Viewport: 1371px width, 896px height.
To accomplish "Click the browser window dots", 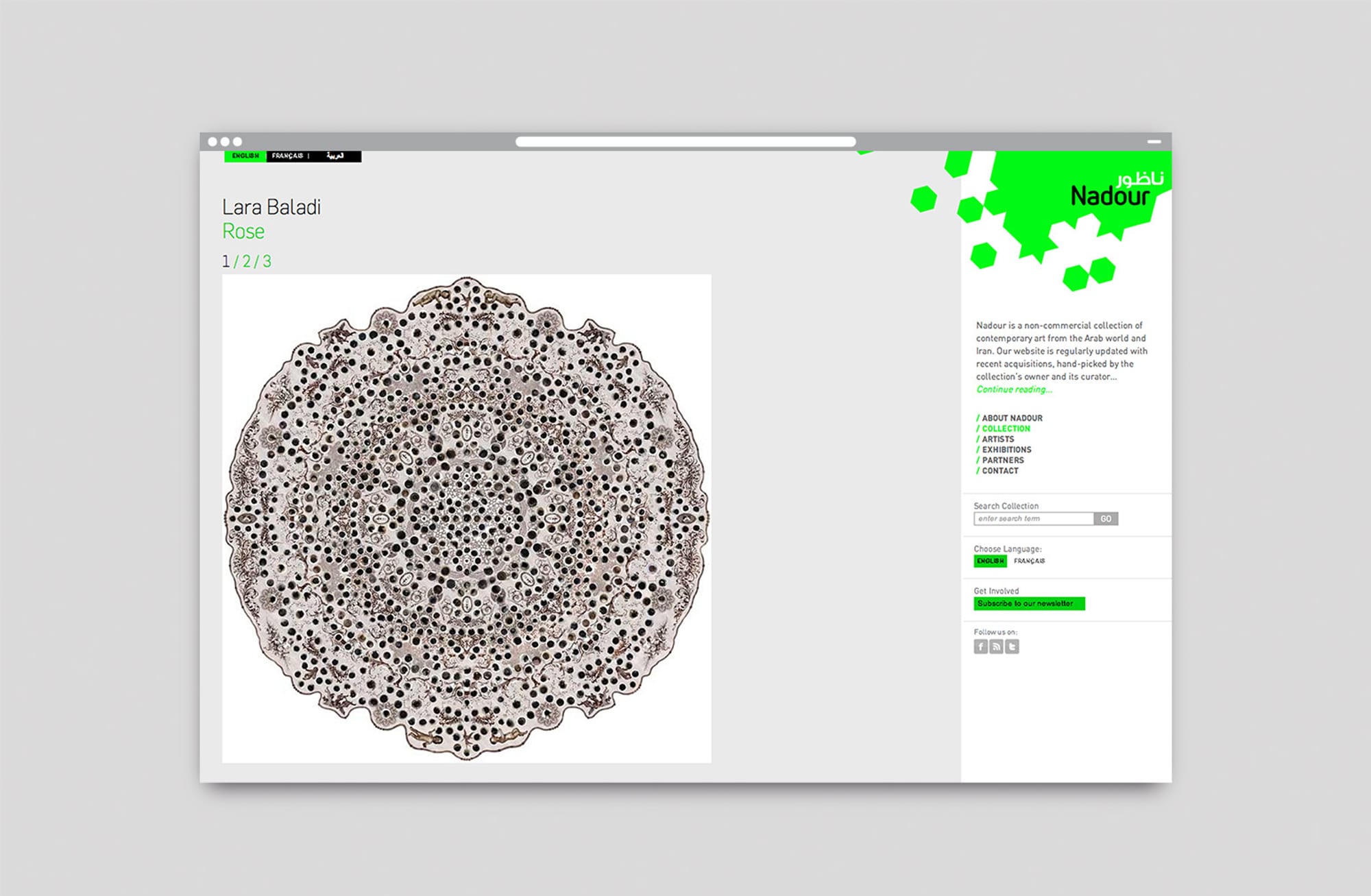I will 225,142.
